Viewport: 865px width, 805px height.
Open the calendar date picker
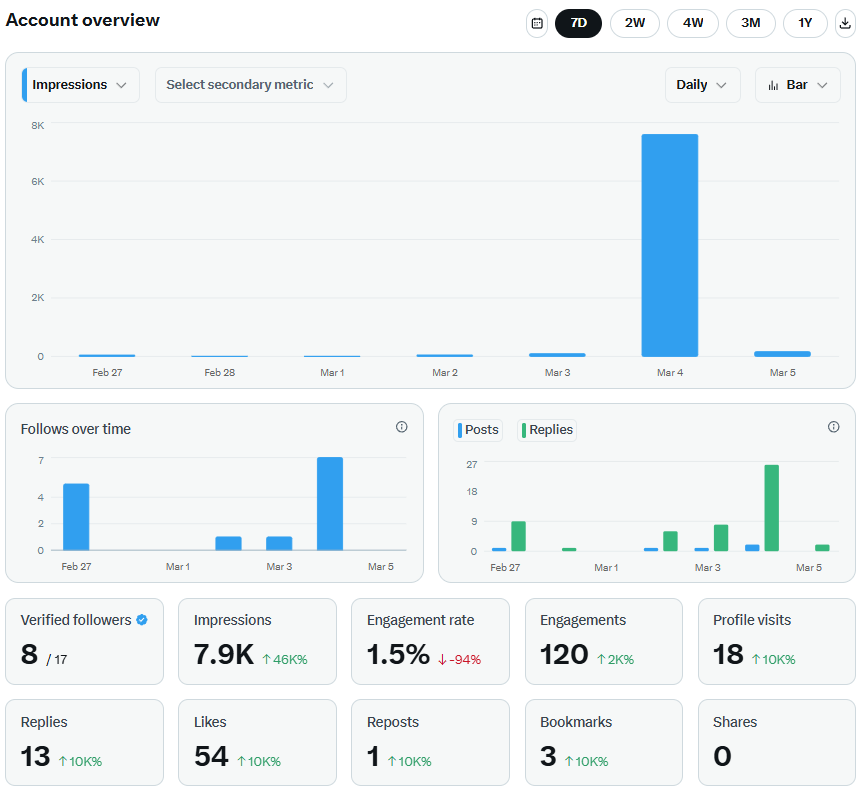point(537,23)
